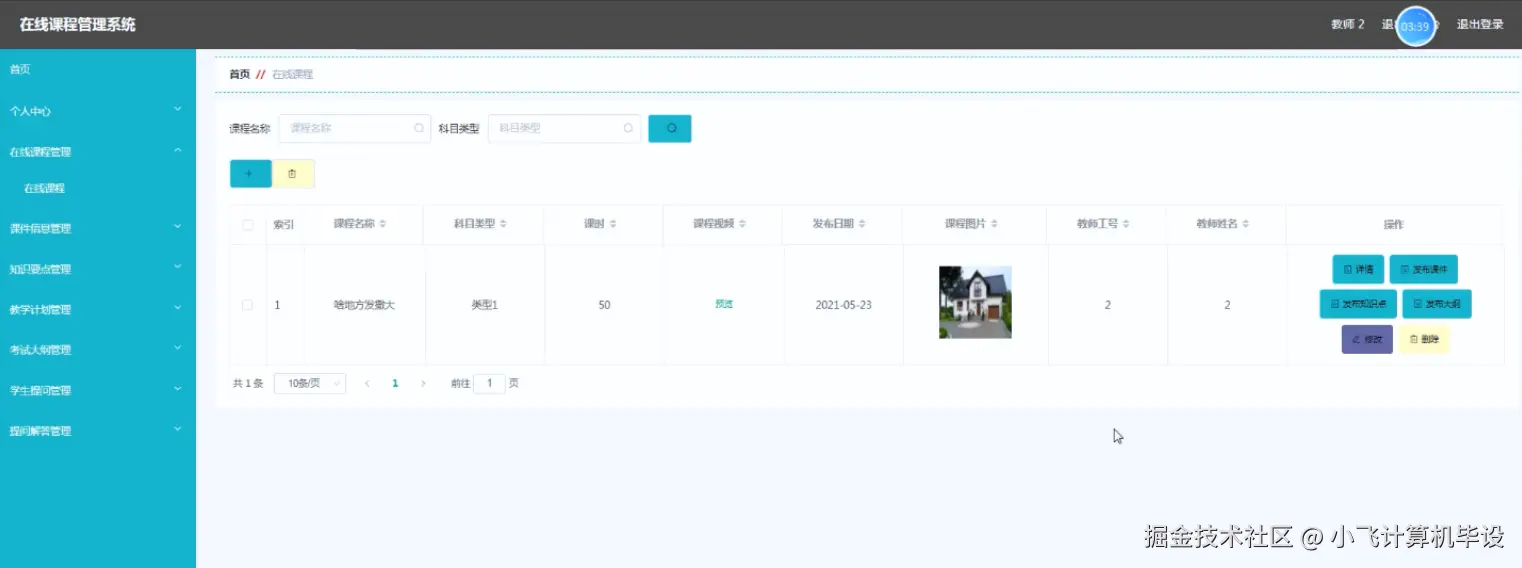Click the blue search icon button
This screenshot has width=1522, height=568.
click(x=669, y=128)
